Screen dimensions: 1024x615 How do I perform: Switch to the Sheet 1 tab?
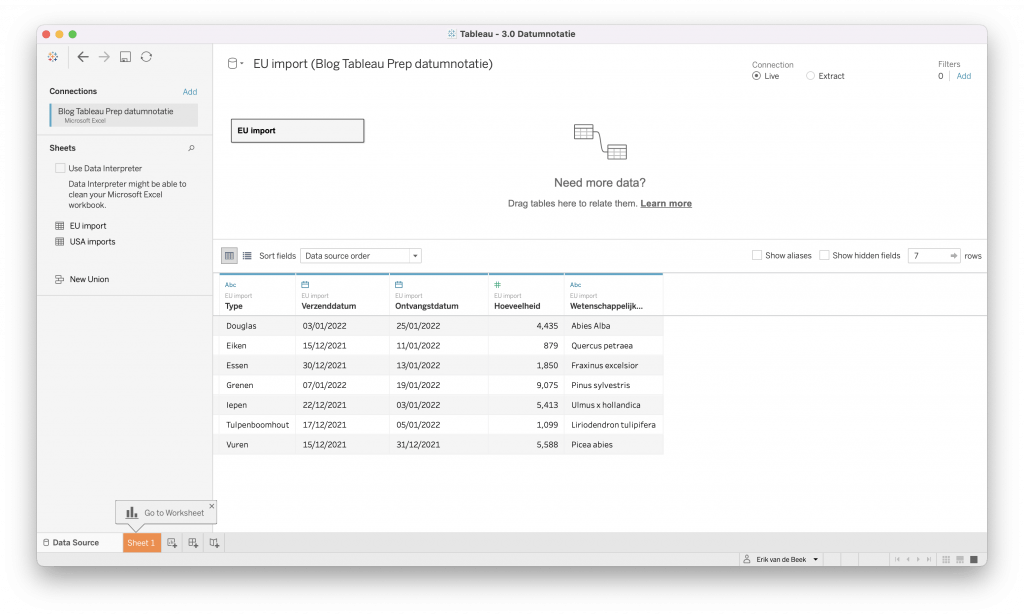click(x=141, y=543)
